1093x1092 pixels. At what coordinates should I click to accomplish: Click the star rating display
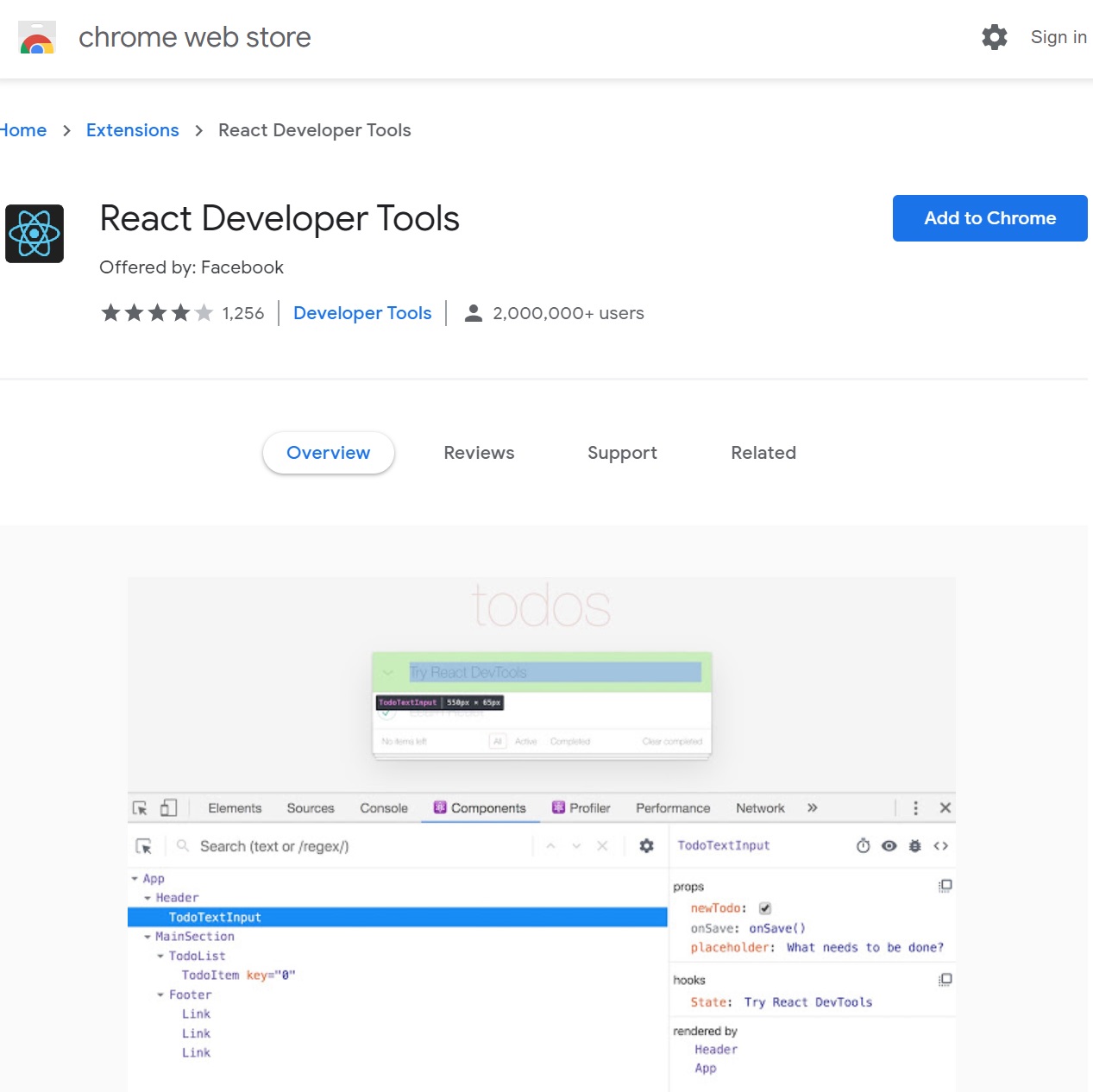(157, 313)
